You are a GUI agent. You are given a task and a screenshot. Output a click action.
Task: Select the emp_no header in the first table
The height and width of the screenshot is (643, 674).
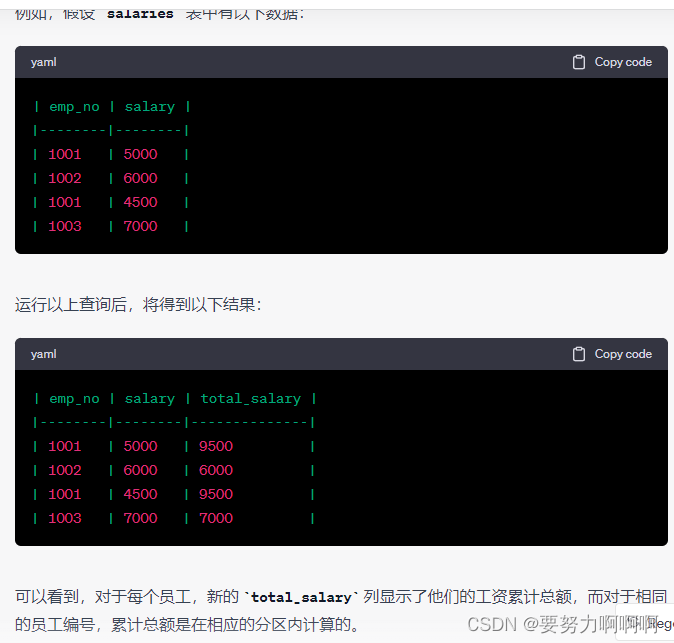74,107
